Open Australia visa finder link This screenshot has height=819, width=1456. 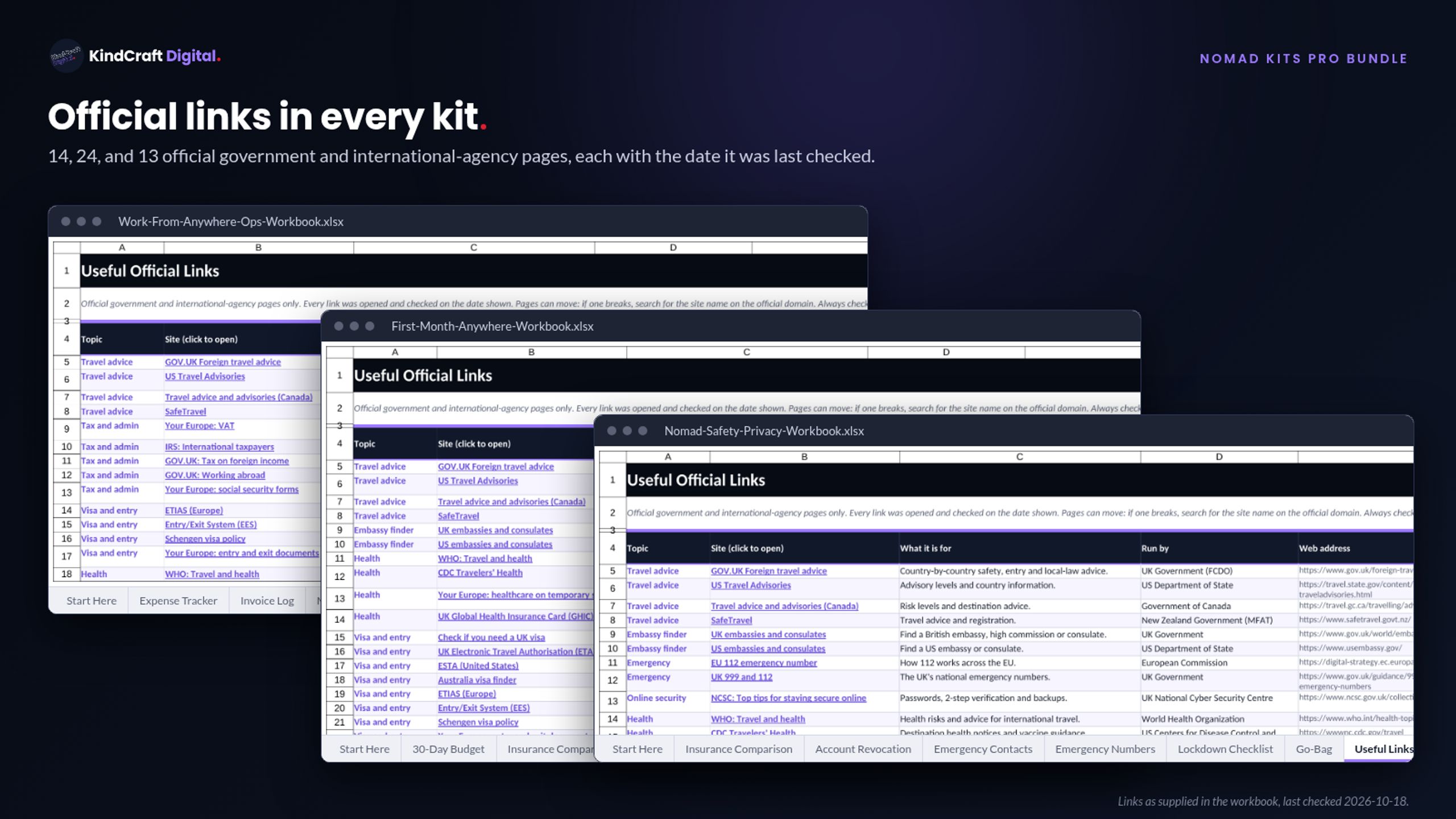[x=477, y=680]
